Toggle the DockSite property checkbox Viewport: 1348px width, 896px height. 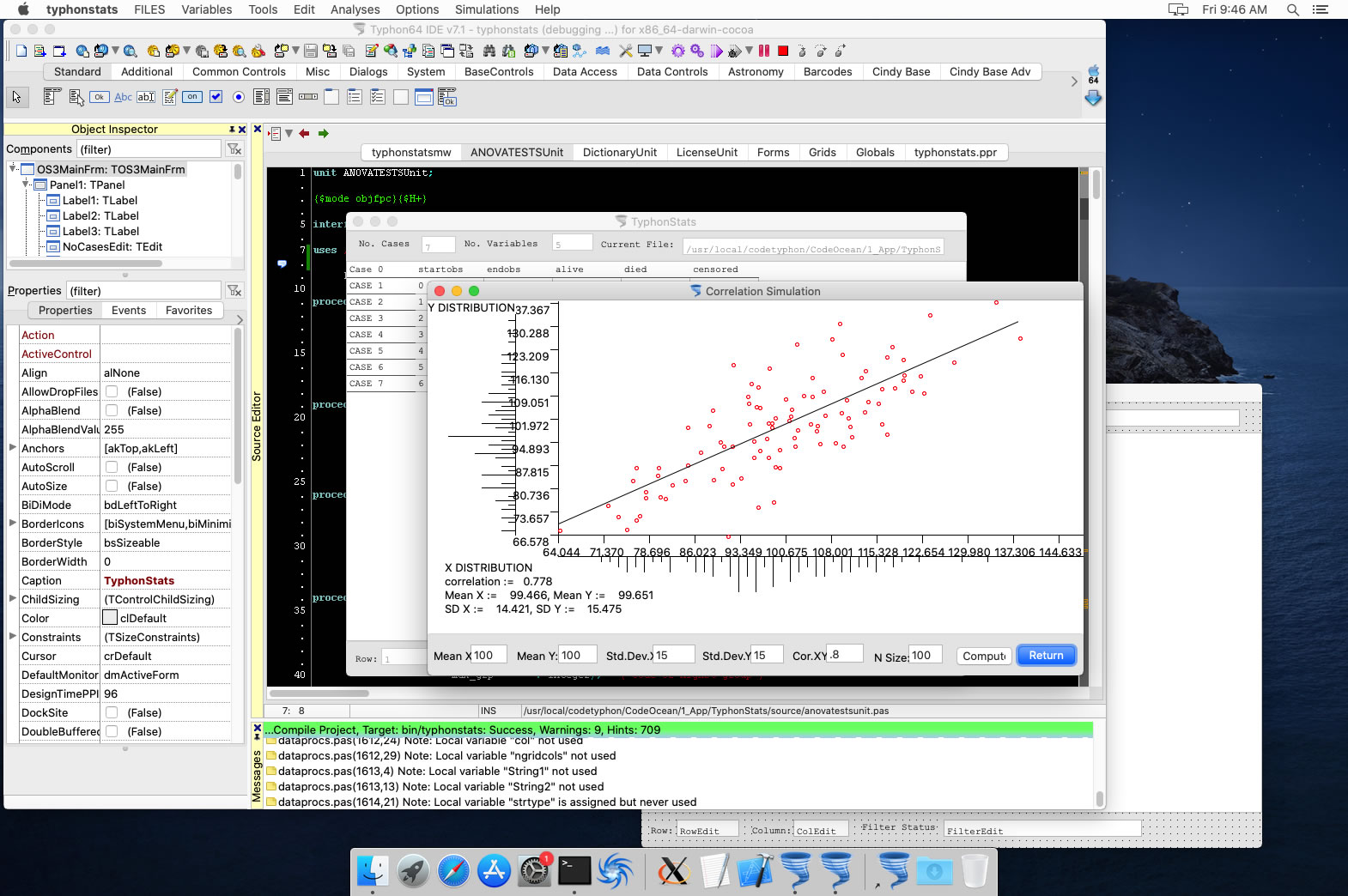click(112, 712)
